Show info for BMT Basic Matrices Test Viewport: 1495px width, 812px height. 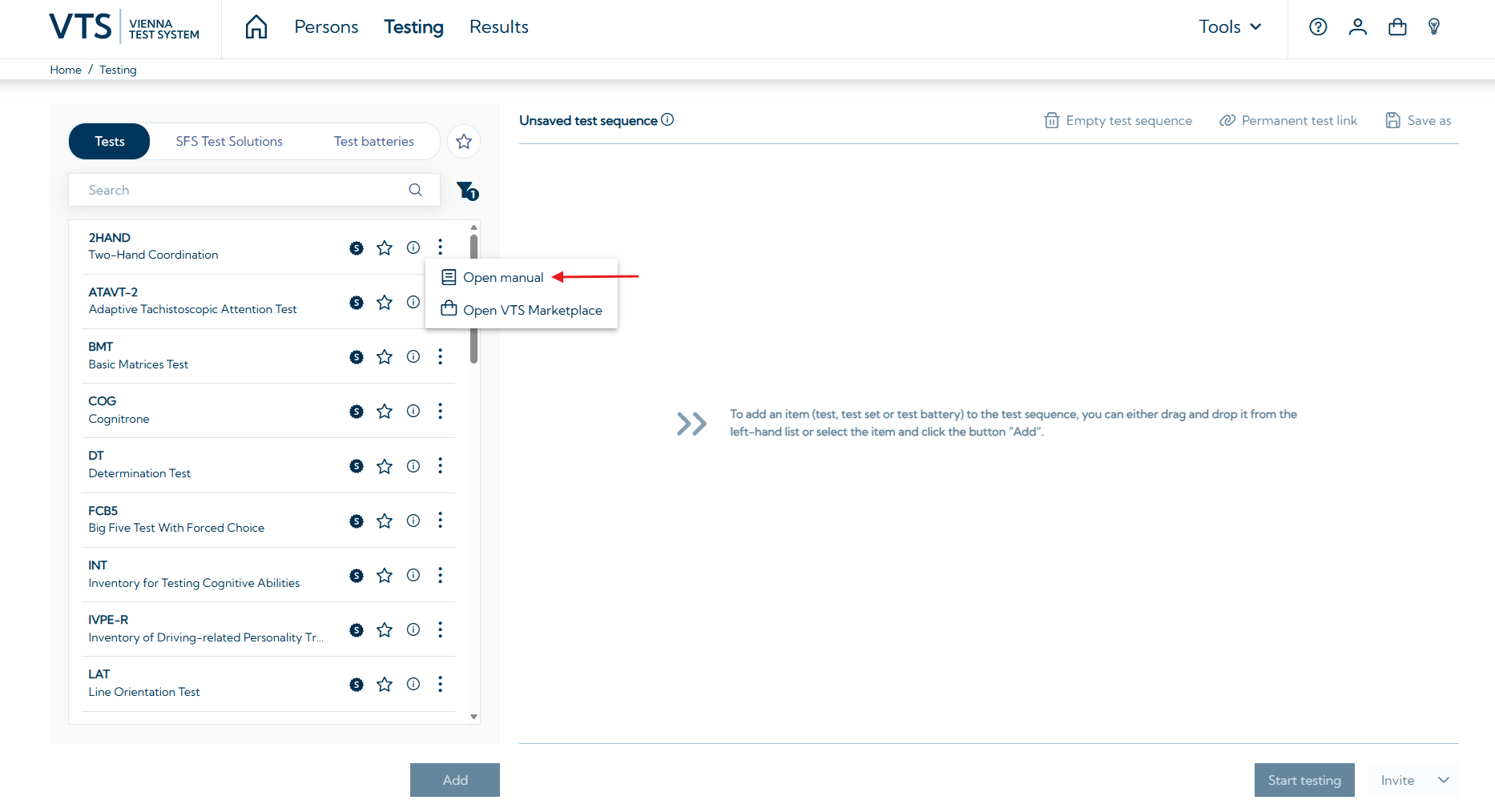click(413, 356)
